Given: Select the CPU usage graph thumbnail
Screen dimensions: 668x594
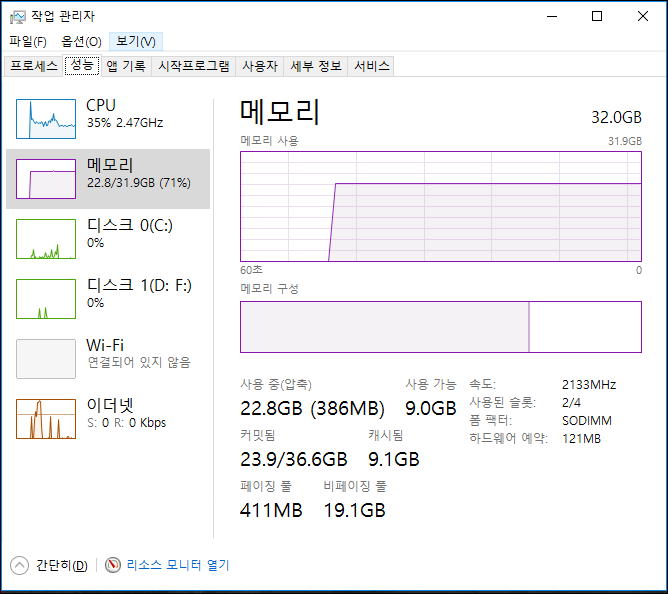Looking at the screenshot, I should pyautogui.click(x=46, y=119).
